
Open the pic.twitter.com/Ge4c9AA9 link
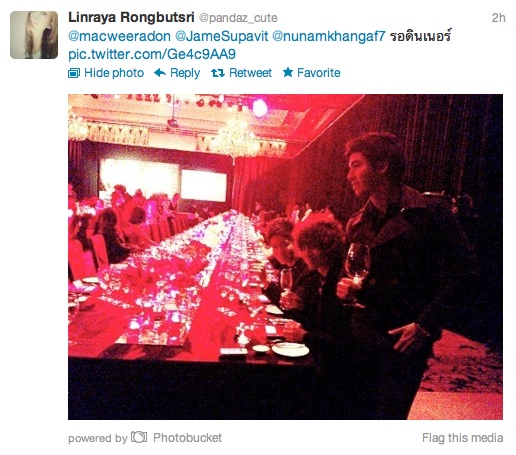[152, 54]
